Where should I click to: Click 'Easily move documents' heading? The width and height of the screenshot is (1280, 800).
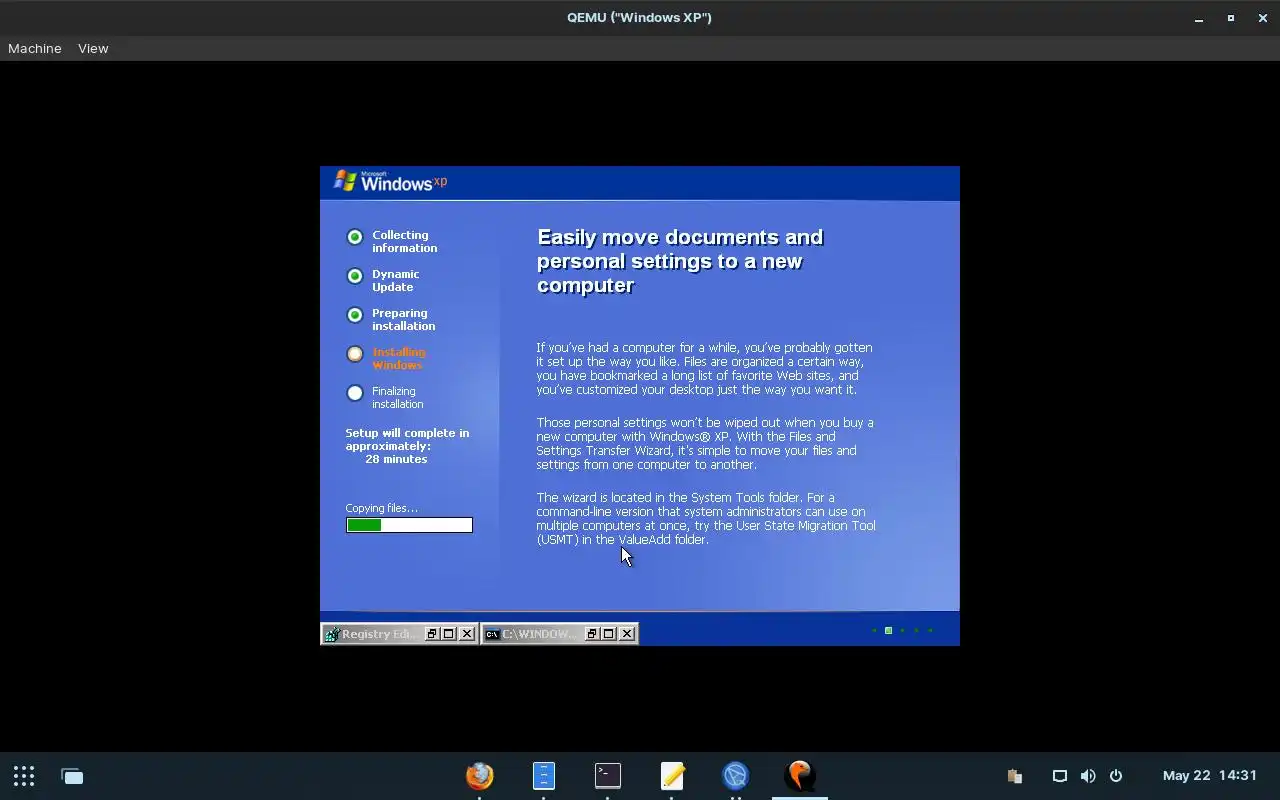pyautogui.click(x=680, y=261)
